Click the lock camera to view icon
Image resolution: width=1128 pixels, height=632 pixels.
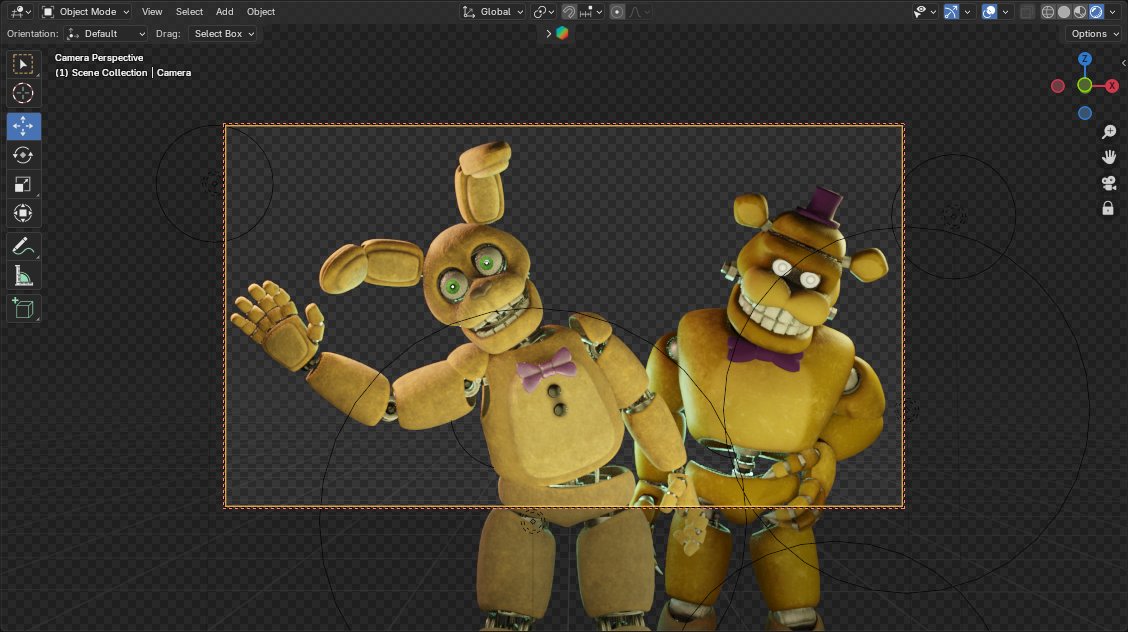click(x=1109, y=209)
